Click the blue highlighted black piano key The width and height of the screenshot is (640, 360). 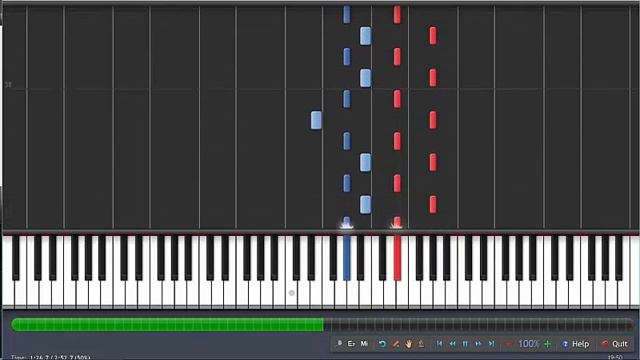347,258
